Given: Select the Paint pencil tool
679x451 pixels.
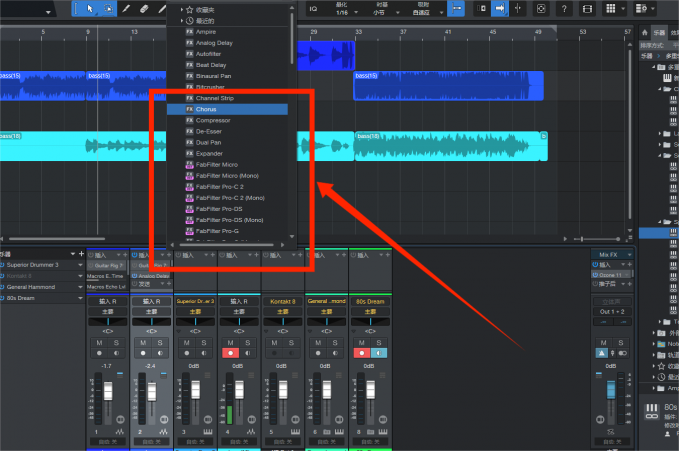Looking at the screenshot, I should click(x=128, y=8).
